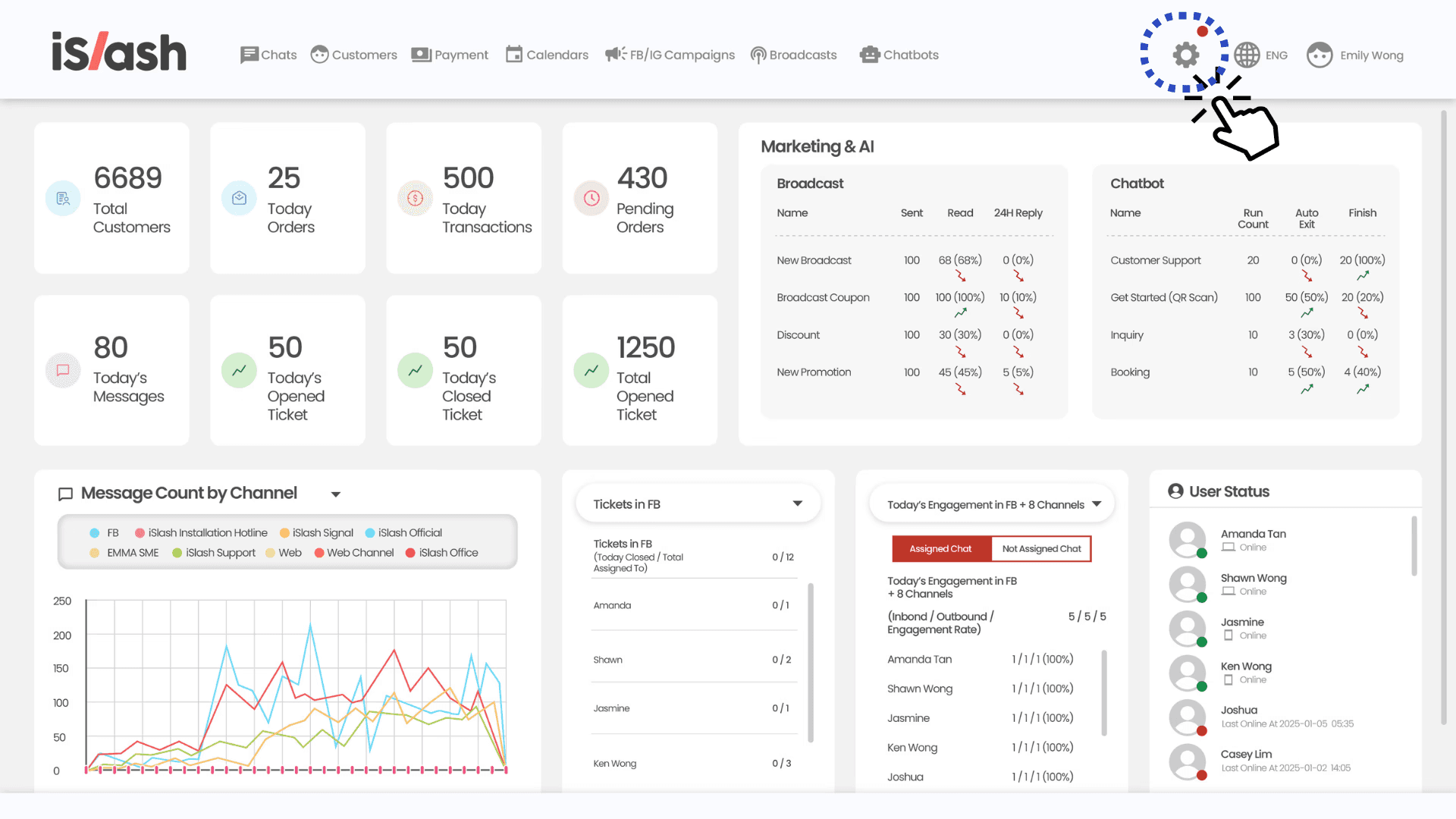
Task: Open the Tickets in FB dropdown
Action: pyautogui.click(x=797, y=504)
